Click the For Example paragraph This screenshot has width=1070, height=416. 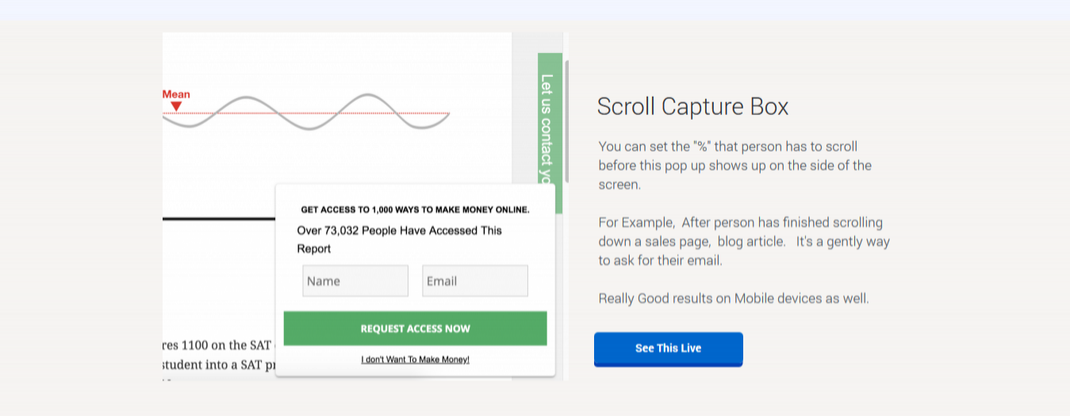click(x=744, y=241)
